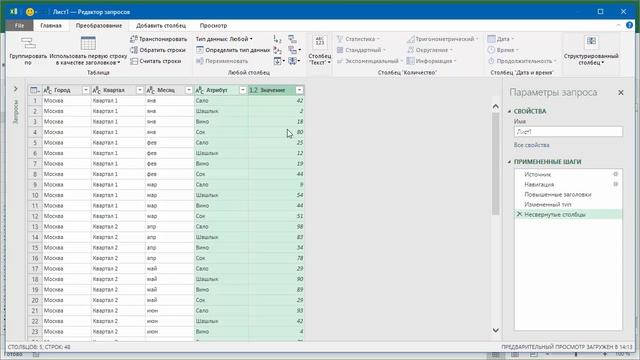Open the Fill (down arrow) dropdown
This screenshot has height=360, width=640.
[x=279, y=61]
